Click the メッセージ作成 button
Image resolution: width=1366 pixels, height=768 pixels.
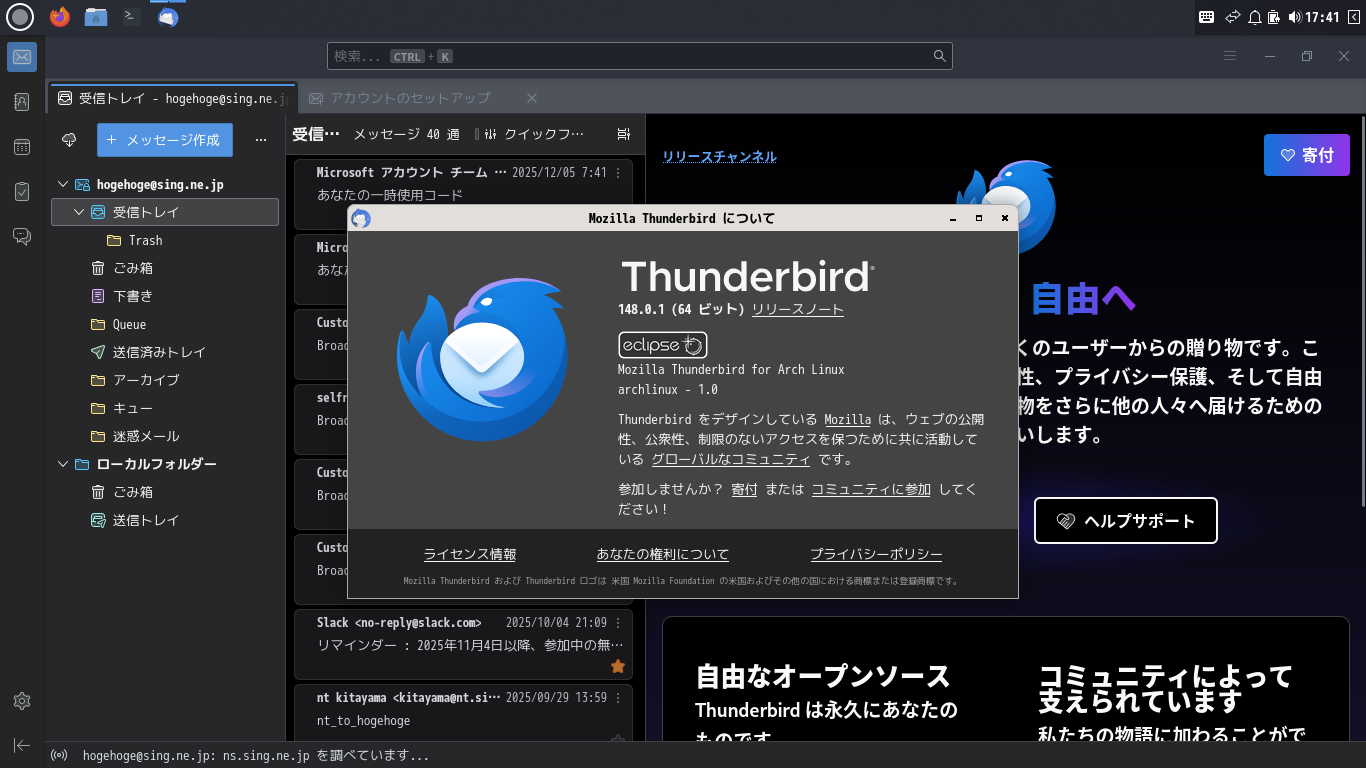[165, 140]
